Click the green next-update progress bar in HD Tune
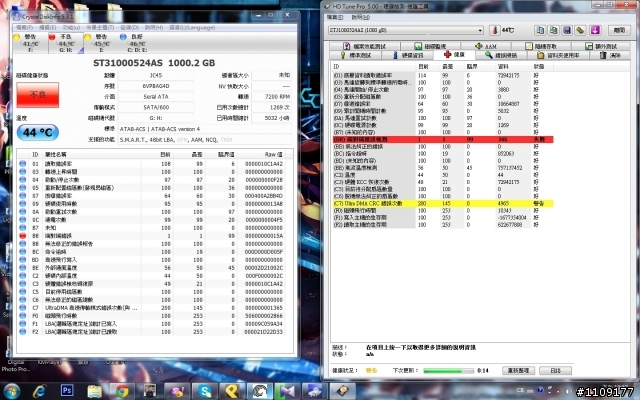640x400 pixels. tap(449, 371)
